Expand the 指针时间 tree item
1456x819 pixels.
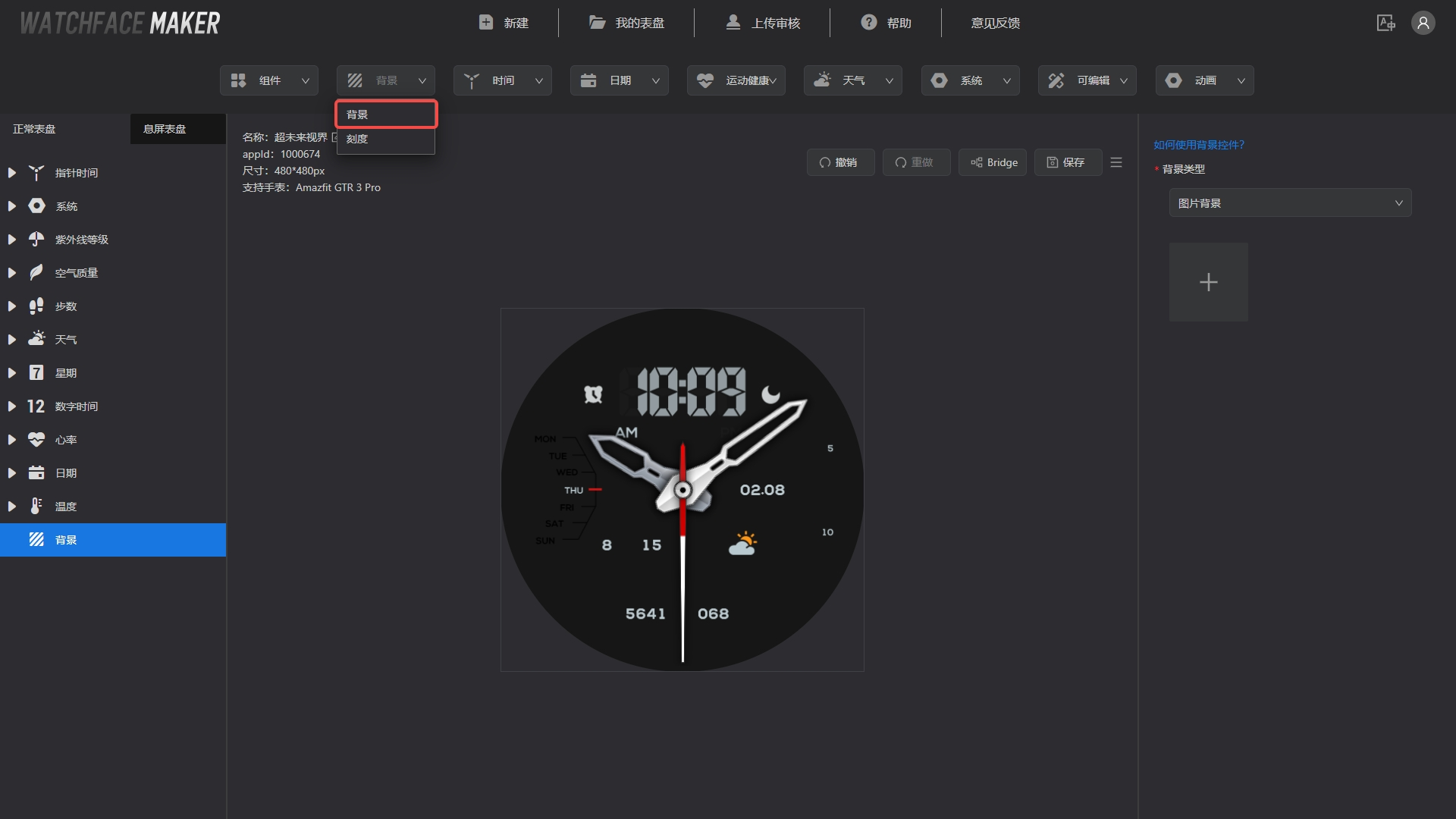coord(12,173)
